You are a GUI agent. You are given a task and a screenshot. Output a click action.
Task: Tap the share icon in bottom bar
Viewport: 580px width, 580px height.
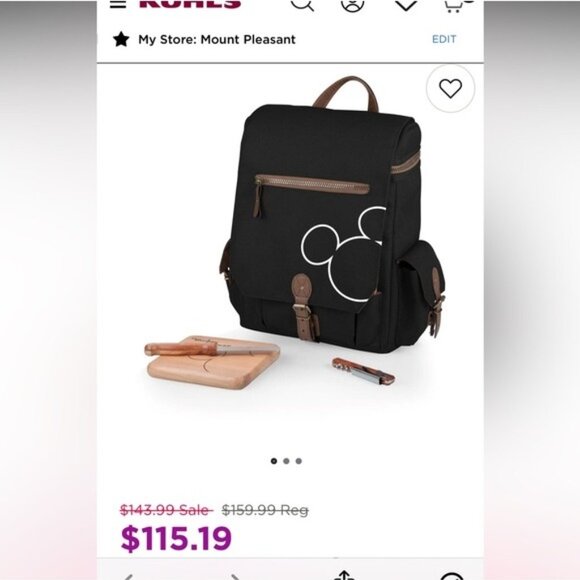click(x=344, y=575)
